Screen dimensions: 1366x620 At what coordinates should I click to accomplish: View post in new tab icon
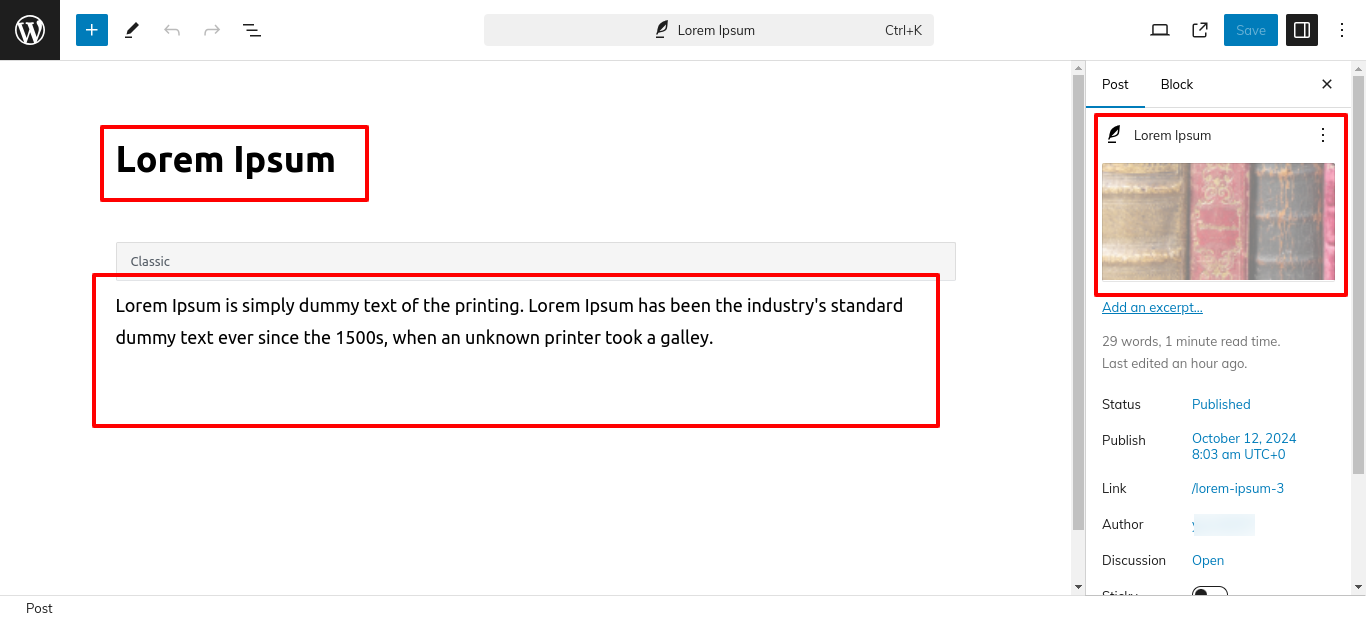1200,30
